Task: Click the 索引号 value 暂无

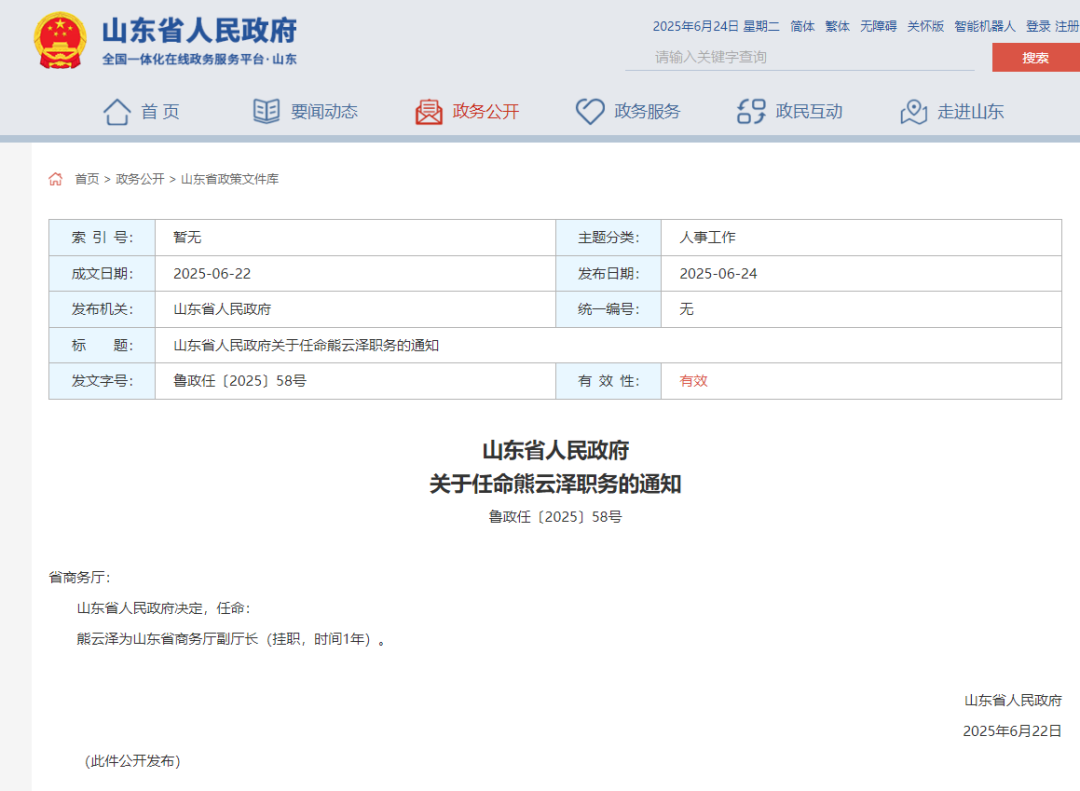Action: click(x=187, y=238)
